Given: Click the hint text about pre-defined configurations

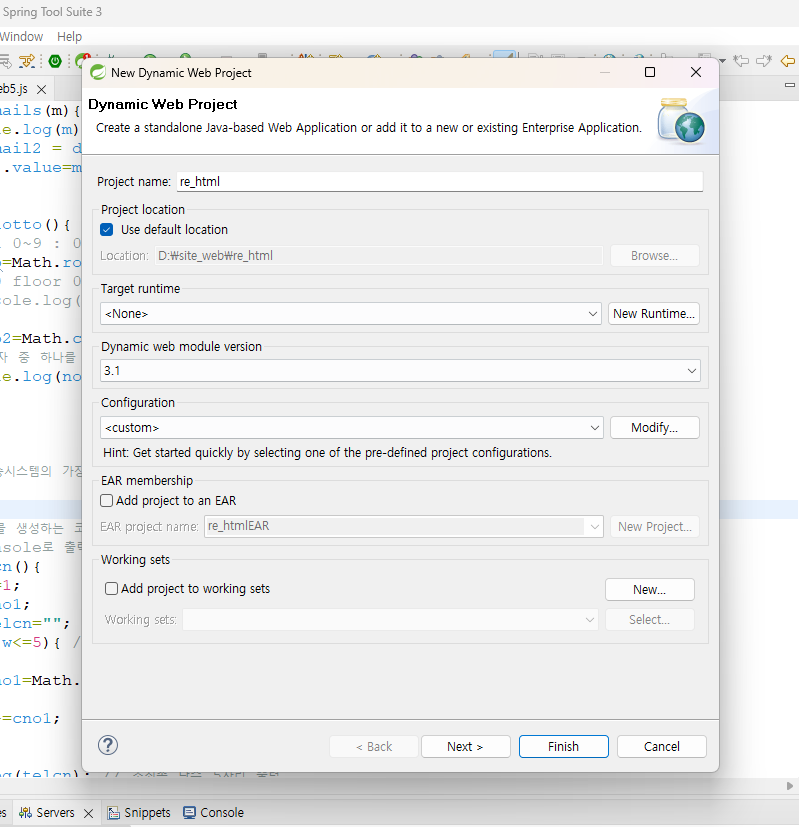Looking at the screenshot, I should [x=328, y=453].
